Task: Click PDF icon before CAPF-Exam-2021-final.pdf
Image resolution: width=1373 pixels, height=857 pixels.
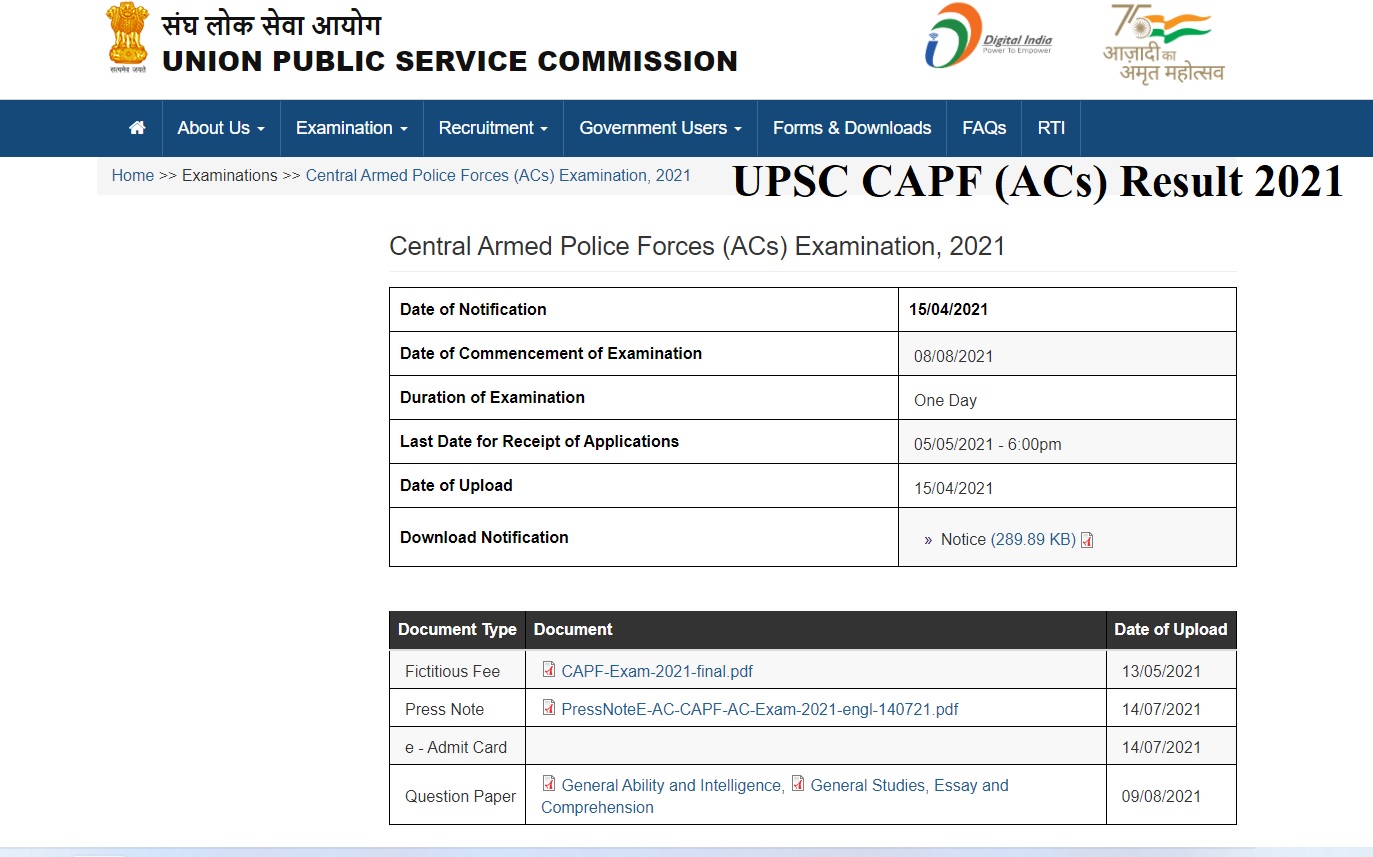Action: point(548,670)
